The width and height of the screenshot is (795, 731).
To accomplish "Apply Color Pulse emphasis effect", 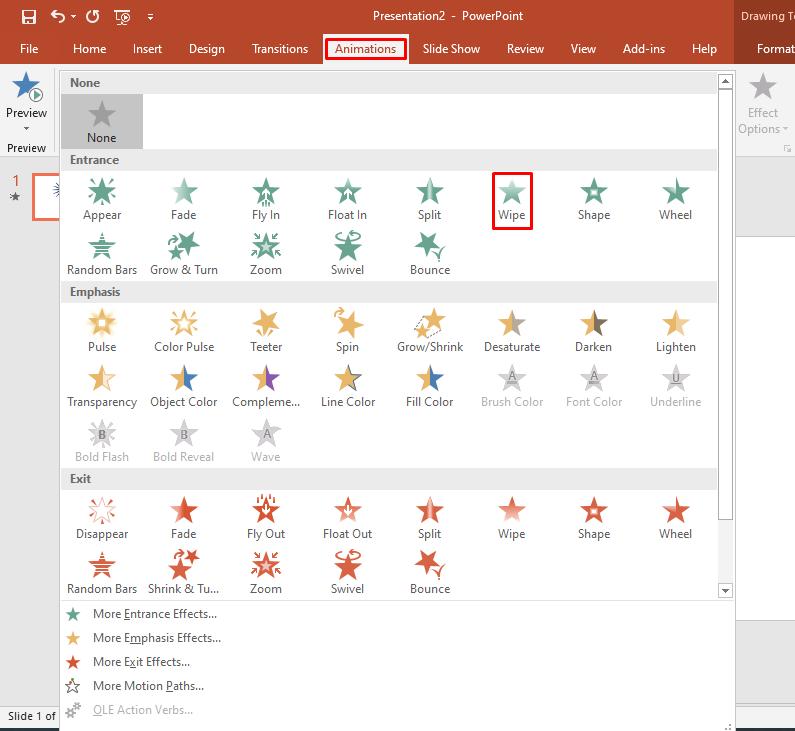I will [x=184, y=332].
